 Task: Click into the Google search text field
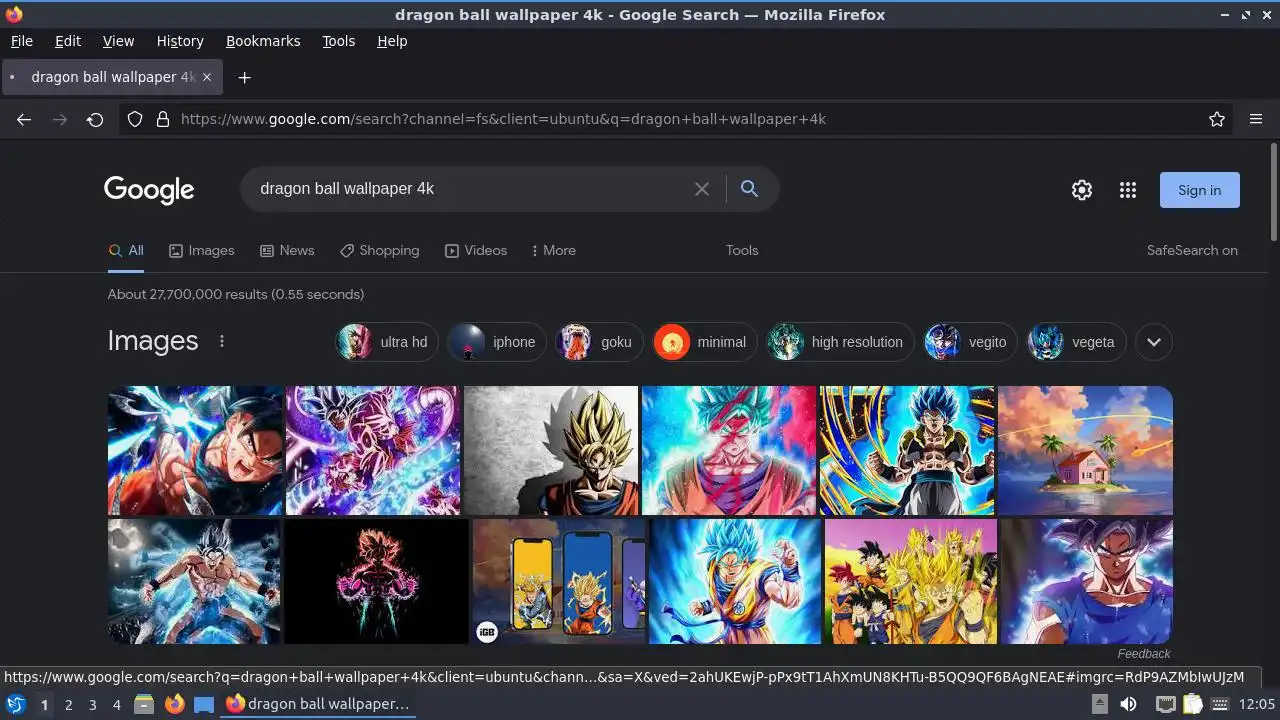[x=470, y=189]
